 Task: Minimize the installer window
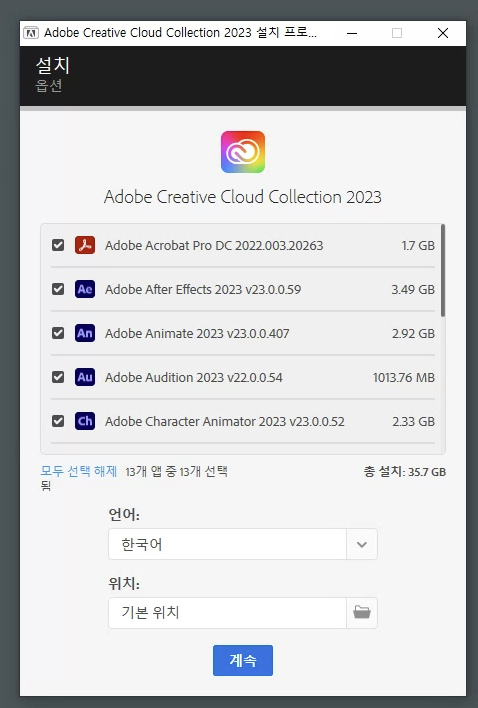352,33
